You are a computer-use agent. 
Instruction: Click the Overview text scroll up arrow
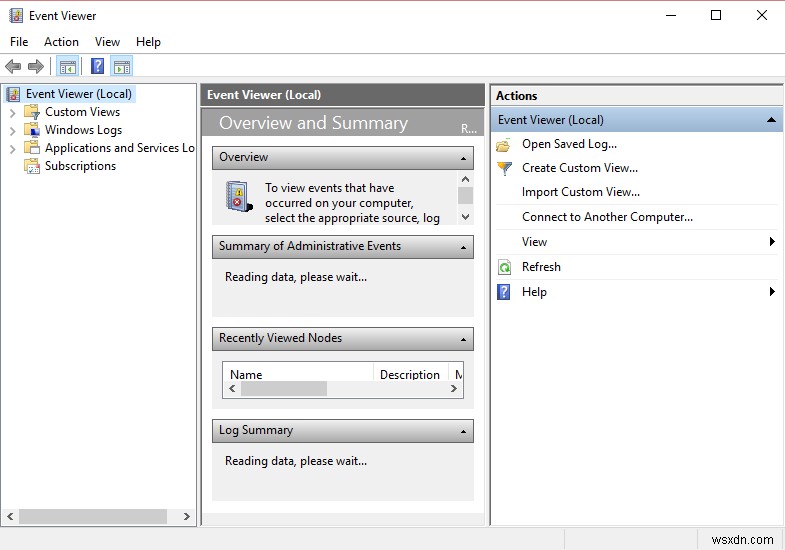click(466, 179)
